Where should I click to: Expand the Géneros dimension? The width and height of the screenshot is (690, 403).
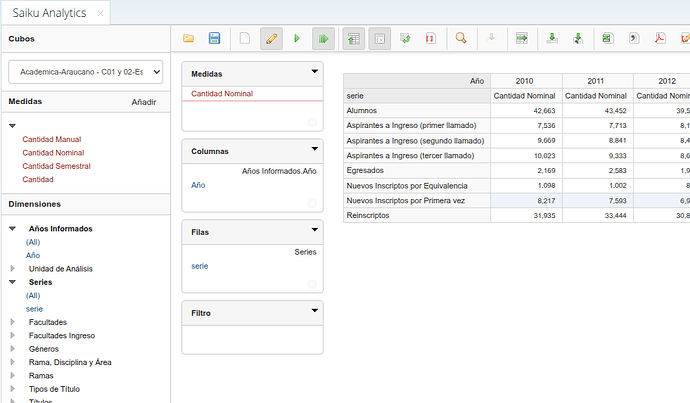tap(12, 349)
